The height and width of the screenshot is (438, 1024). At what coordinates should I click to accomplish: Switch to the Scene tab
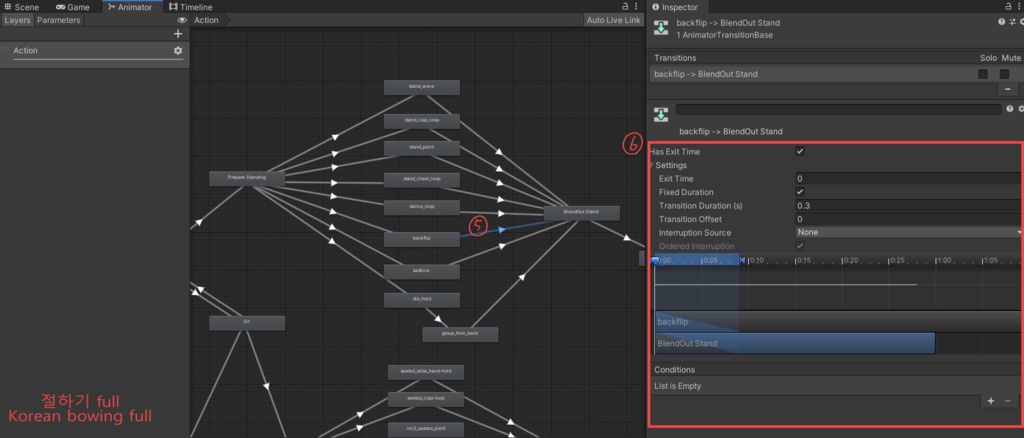(21, 7)
